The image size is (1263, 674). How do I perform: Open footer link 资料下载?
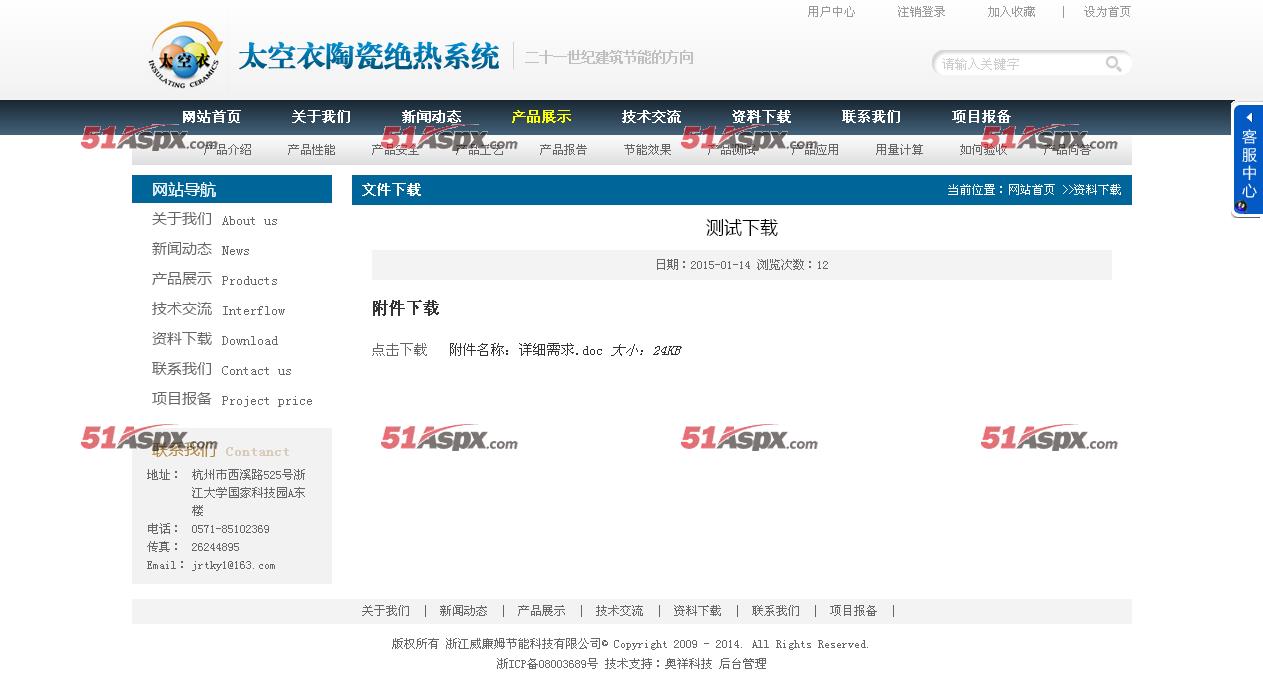click(697, 611)
